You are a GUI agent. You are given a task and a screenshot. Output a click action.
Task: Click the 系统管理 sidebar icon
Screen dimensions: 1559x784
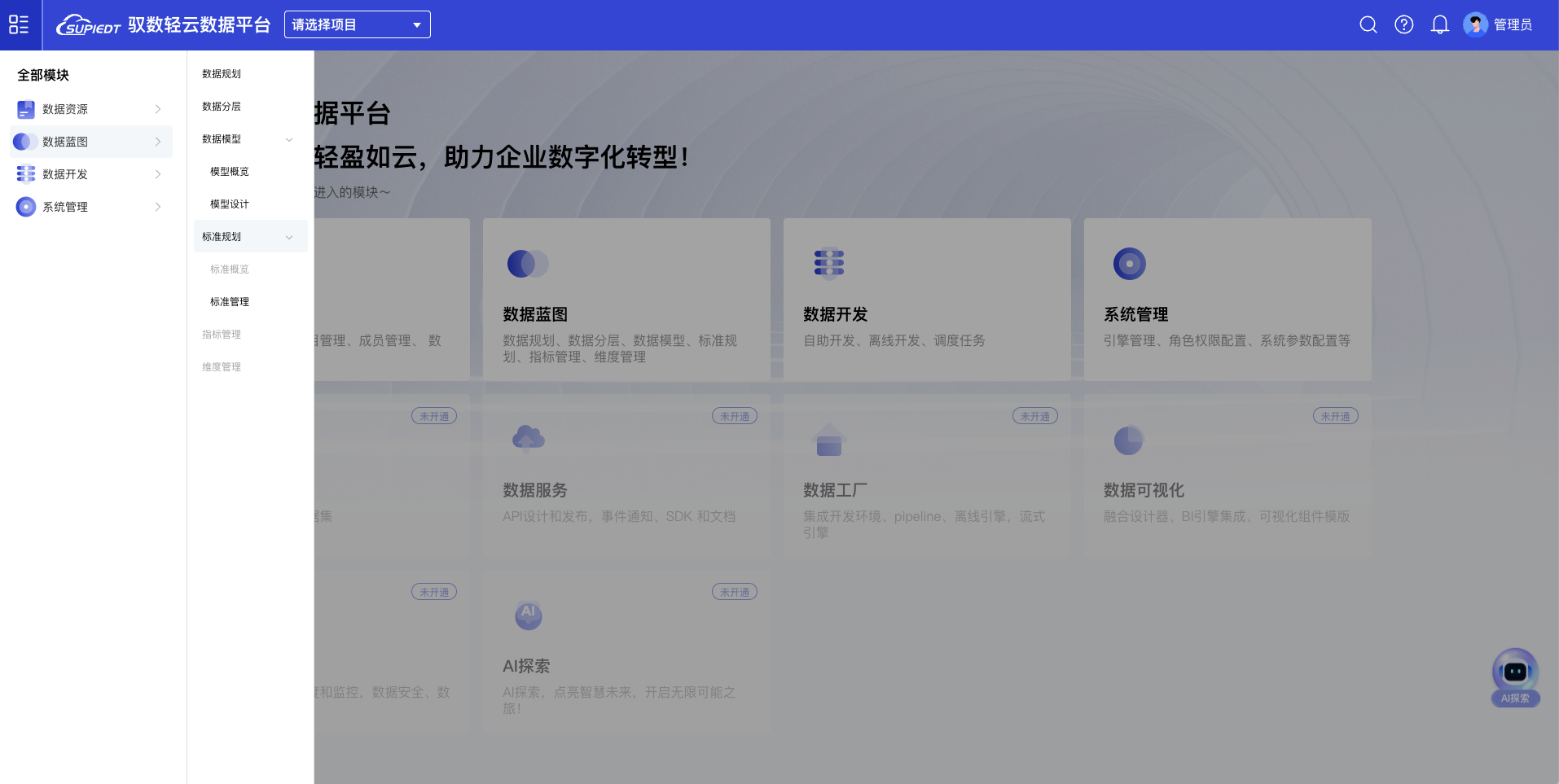pos(26,207)
